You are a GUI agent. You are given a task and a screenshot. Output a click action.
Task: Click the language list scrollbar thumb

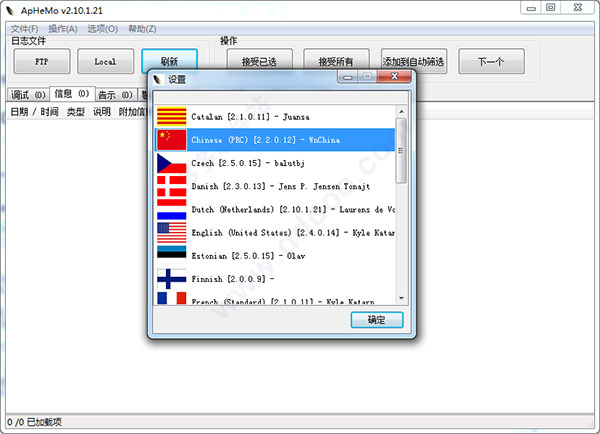point(401,151)
